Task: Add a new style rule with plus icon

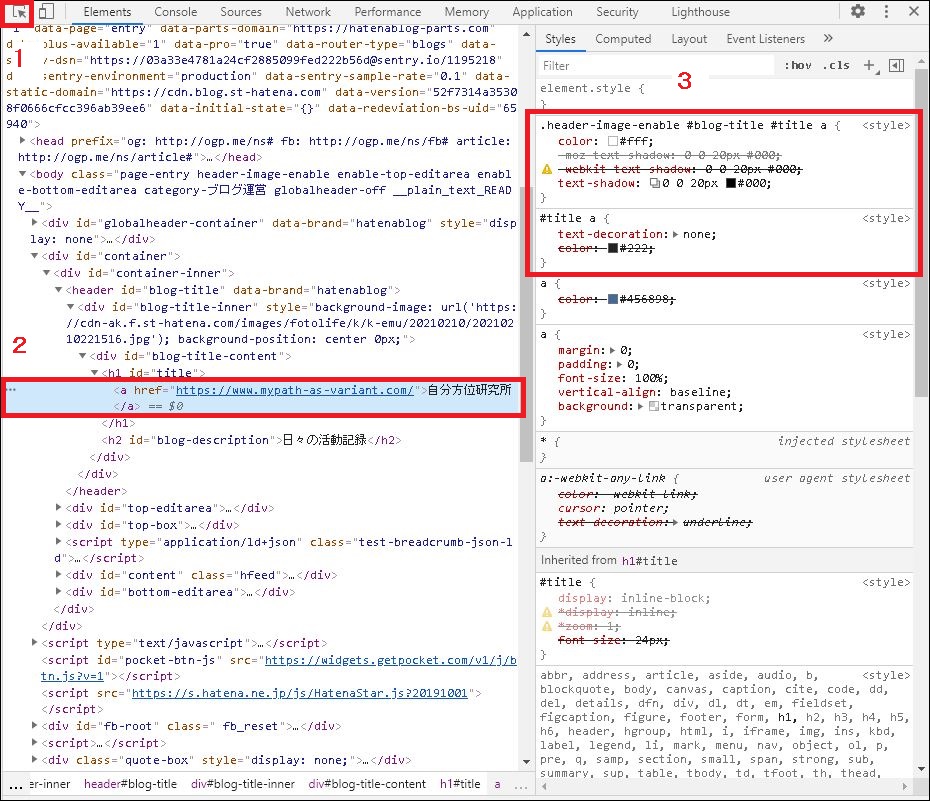Action: coord(870,65)
